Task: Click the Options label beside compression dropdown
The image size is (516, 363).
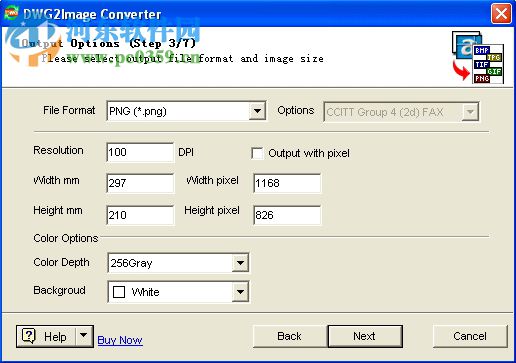Action: tap(296, 110)
